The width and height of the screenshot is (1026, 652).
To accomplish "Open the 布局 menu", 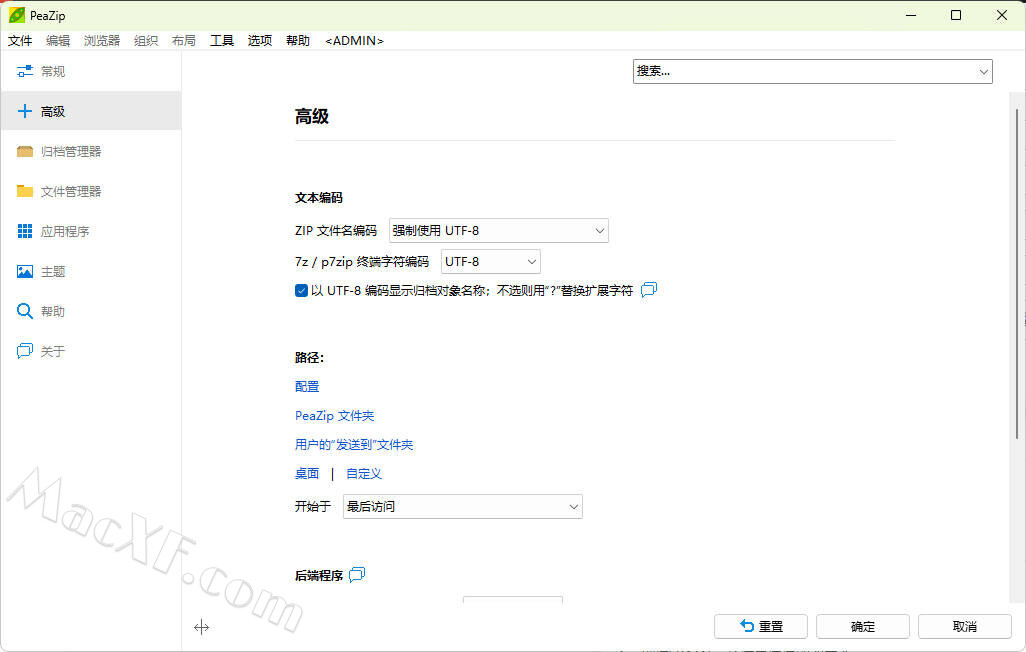I will pos(184,41).
